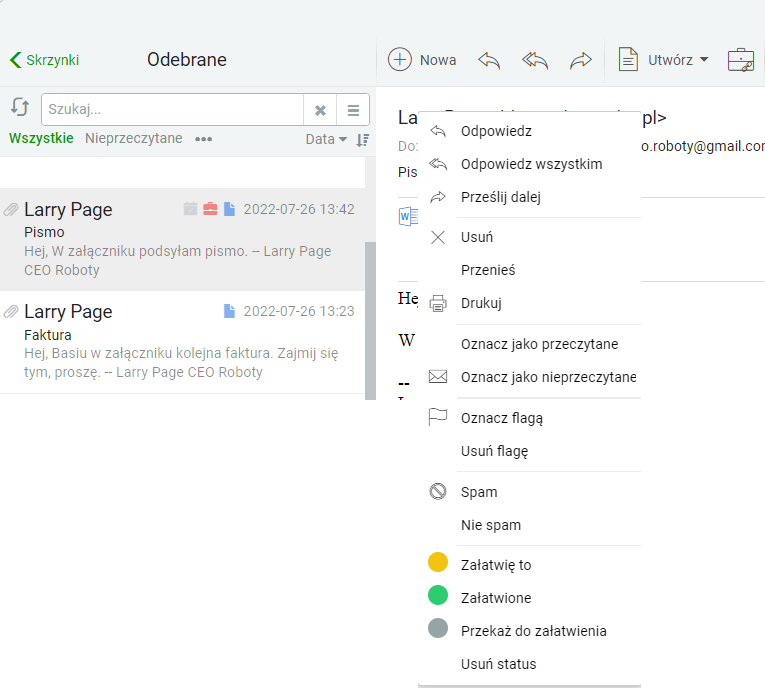
Task: Choose Usuń in context menu
Action: point(529,238)
